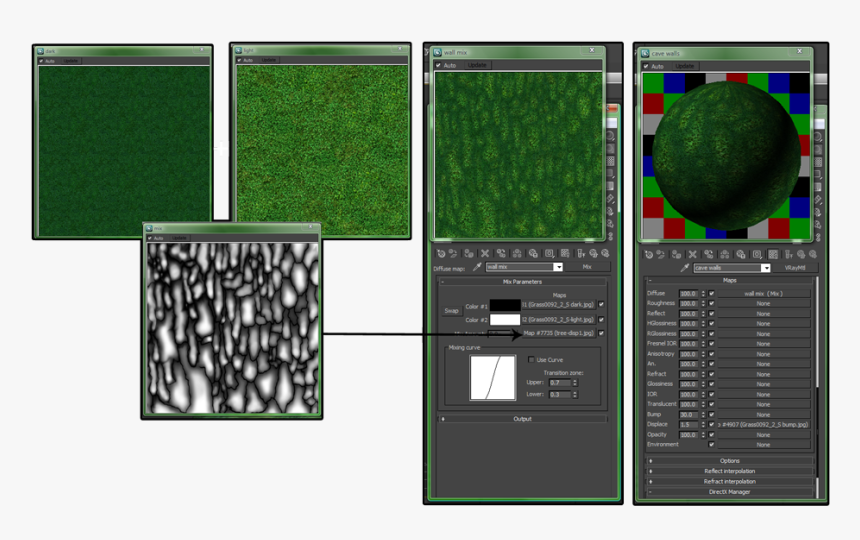The image size is (860, 540).
Task: Click Reset Map X icon in wall mix window
Action: coord(485,253)
